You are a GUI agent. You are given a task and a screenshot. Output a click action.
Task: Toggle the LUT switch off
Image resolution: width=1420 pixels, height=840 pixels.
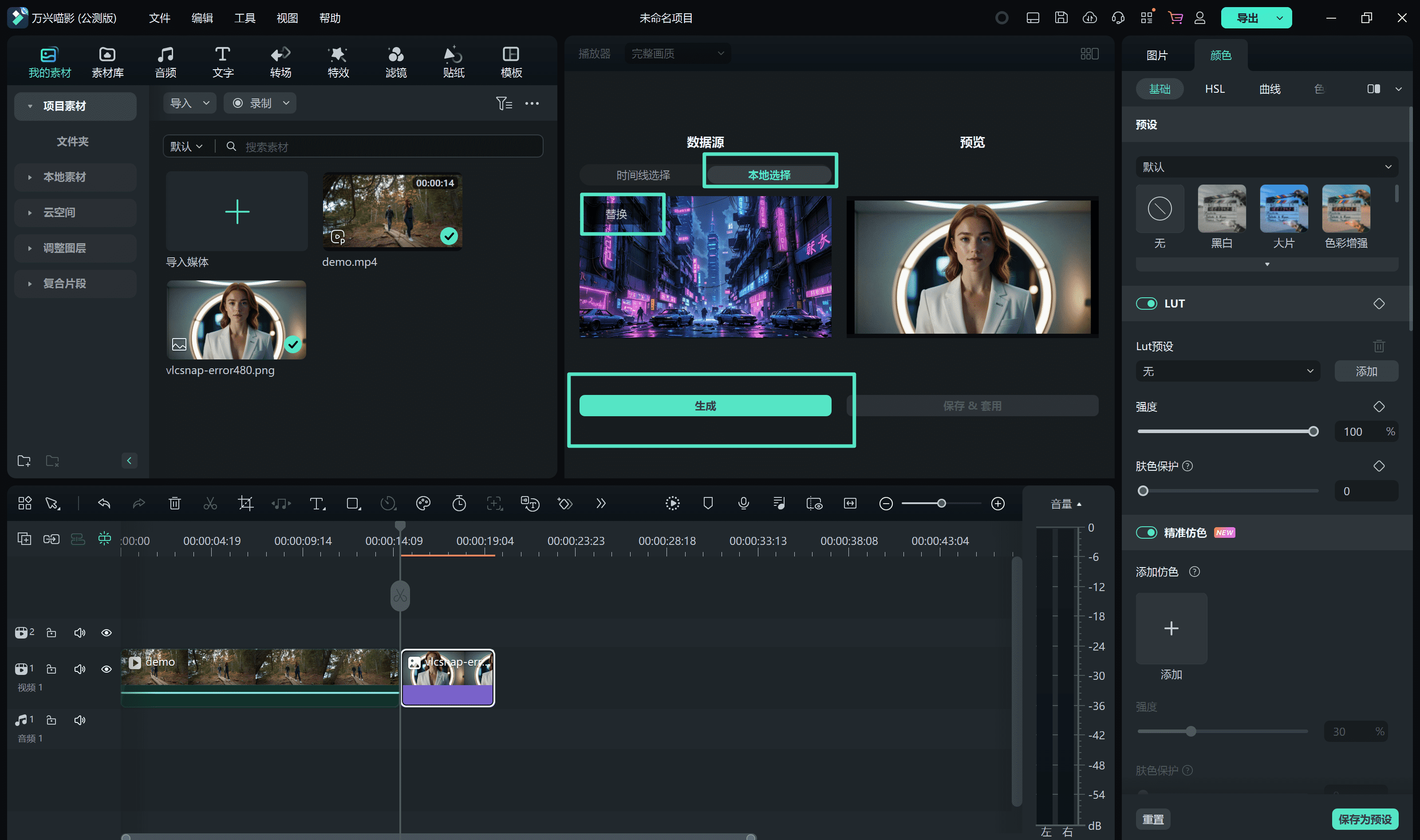click(x=1147, y=304)
